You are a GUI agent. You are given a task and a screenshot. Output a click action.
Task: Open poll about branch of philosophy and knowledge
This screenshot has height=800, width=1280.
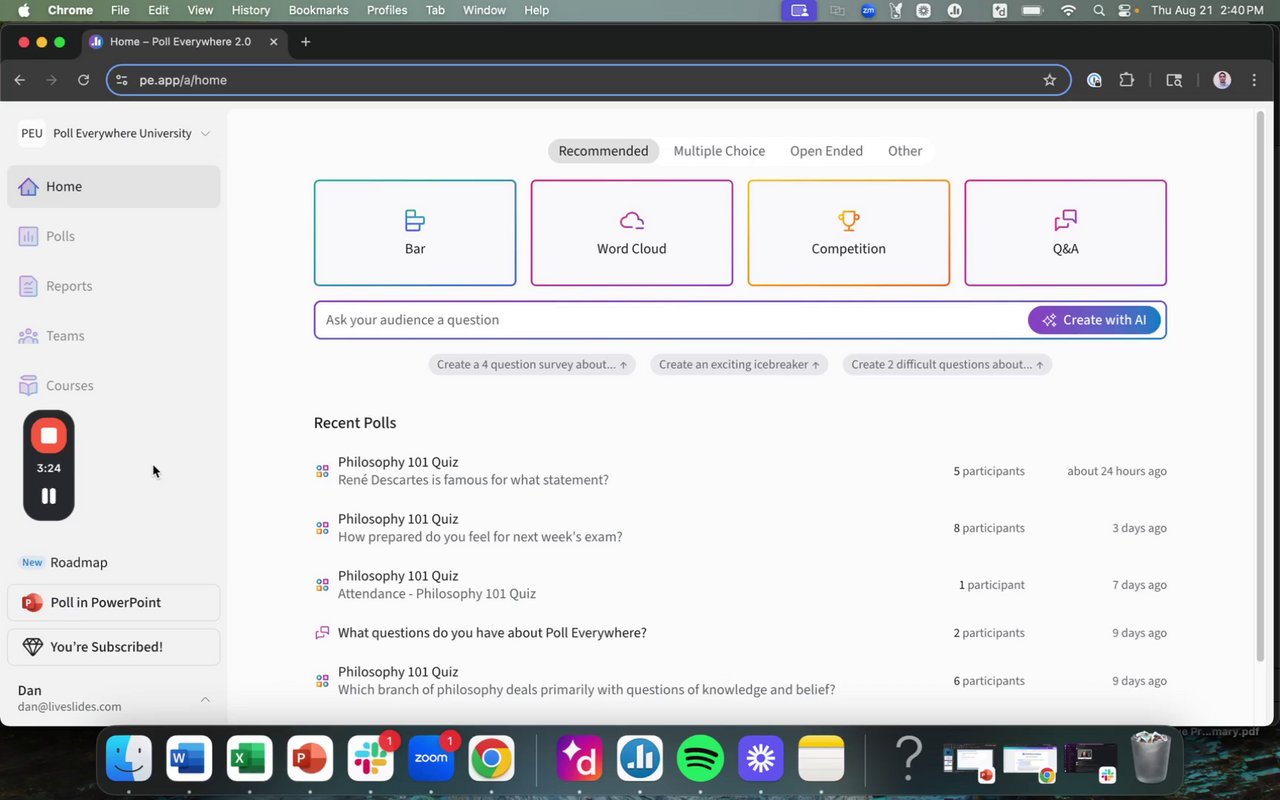(740, 681)
